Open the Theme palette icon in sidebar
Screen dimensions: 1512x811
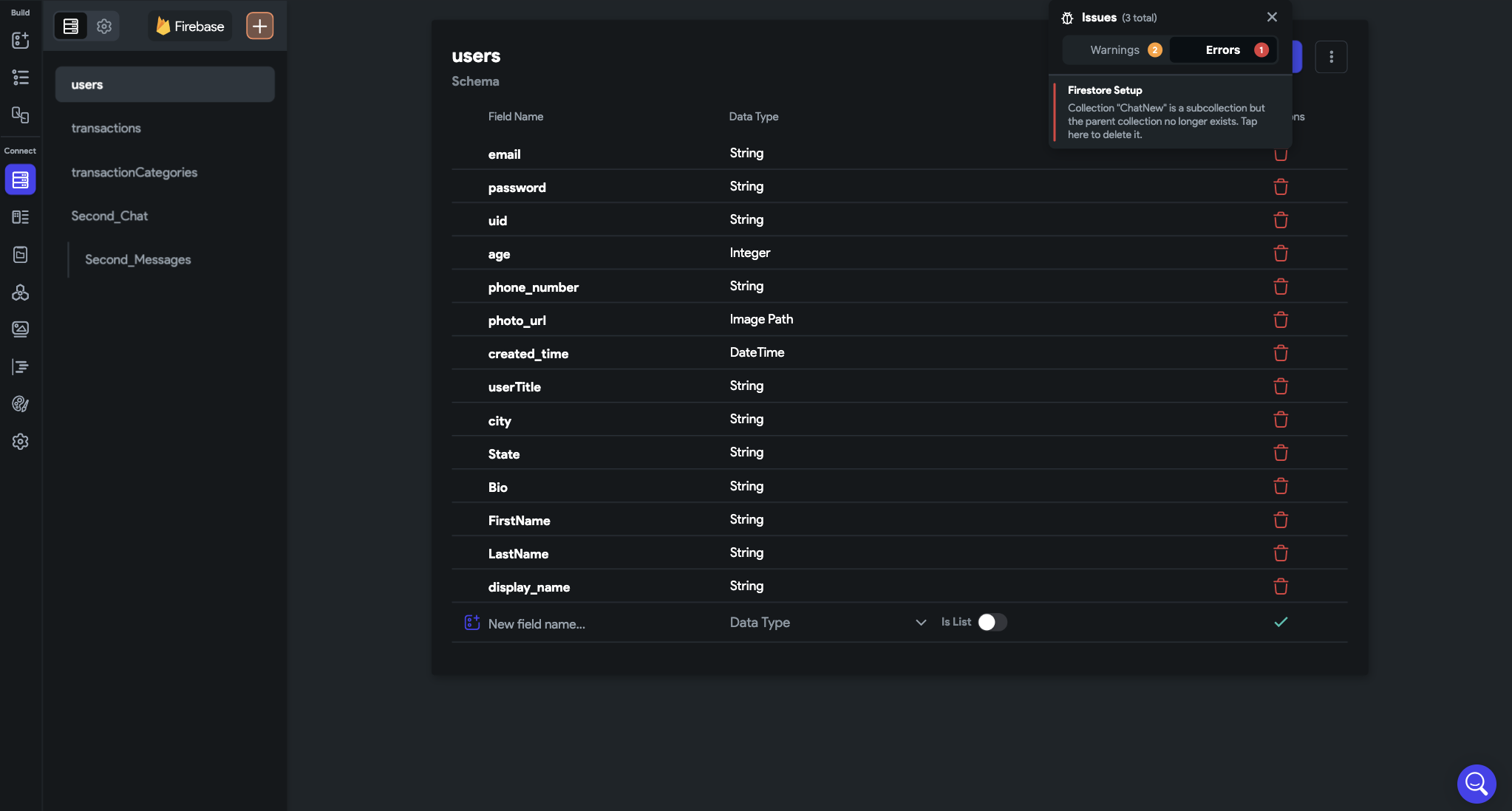click(x=21, y=404)
